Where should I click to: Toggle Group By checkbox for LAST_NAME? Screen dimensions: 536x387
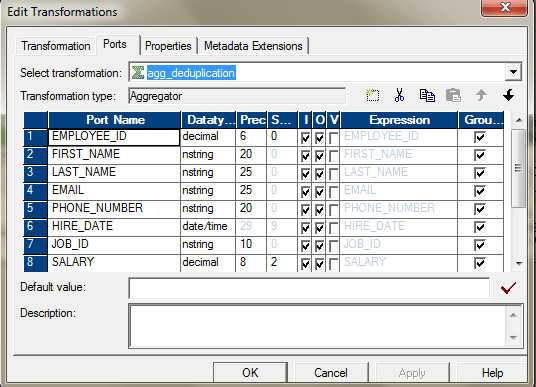[480, 173]
